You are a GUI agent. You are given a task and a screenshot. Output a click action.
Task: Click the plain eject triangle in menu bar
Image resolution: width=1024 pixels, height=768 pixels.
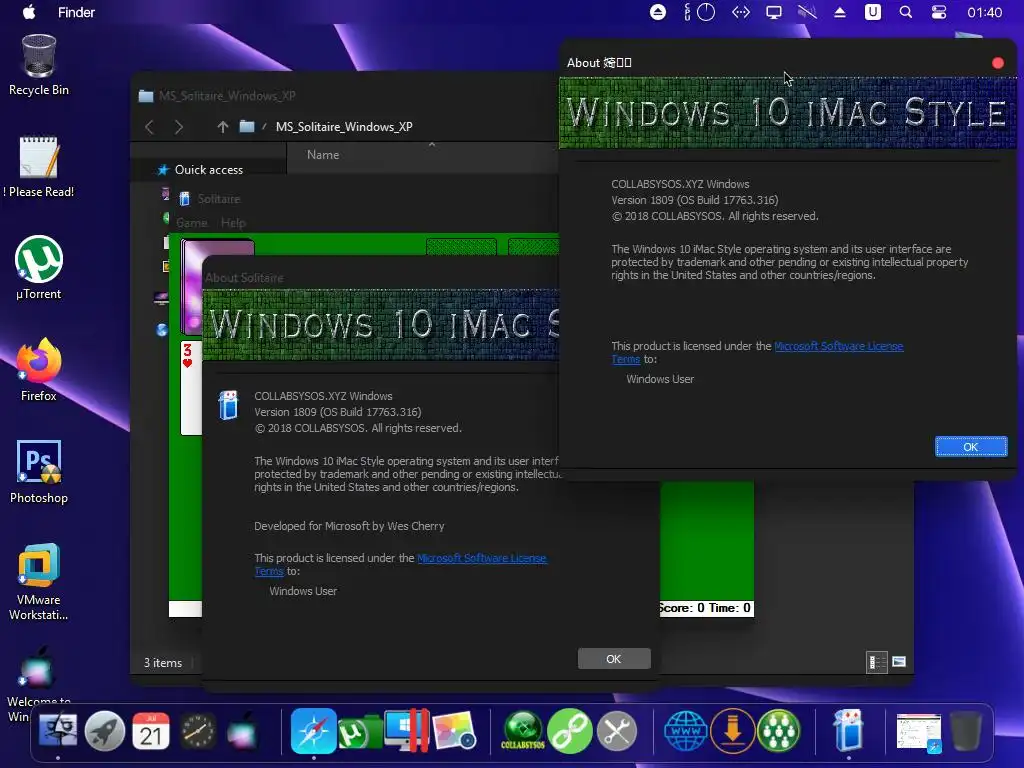(x=840, y=12)
